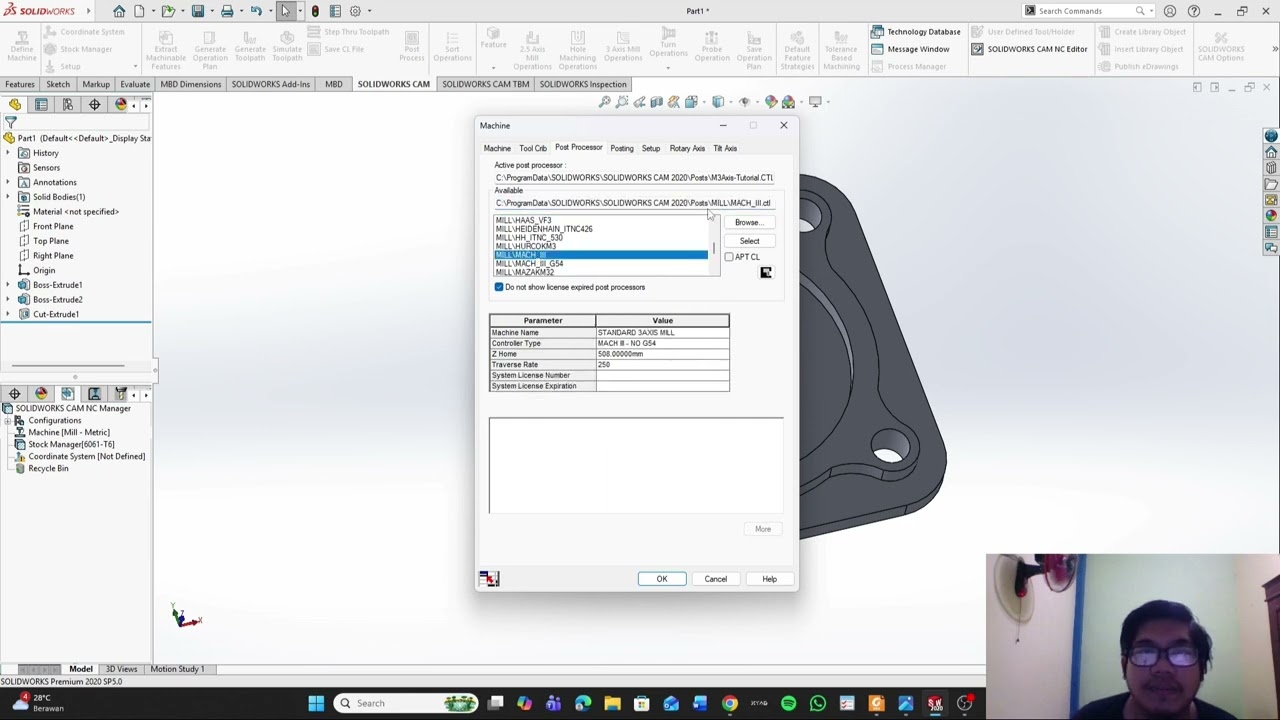Expand the Boss-Extrude2 feature
The image size is (1280, 720).
pos(9,300)
